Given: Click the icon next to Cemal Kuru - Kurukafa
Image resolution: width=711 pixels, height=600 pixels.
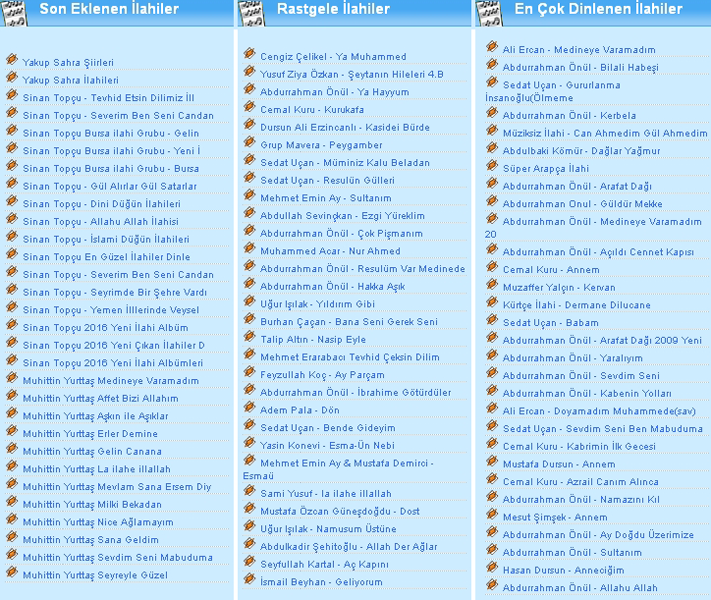Looking at the screenshot, I should pyautogui.click(x=249, y=107).
